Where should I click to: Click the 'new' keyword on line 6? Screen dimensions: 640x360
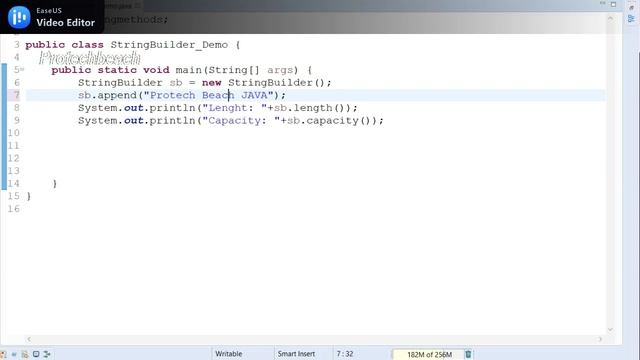[x=211, y=83]
